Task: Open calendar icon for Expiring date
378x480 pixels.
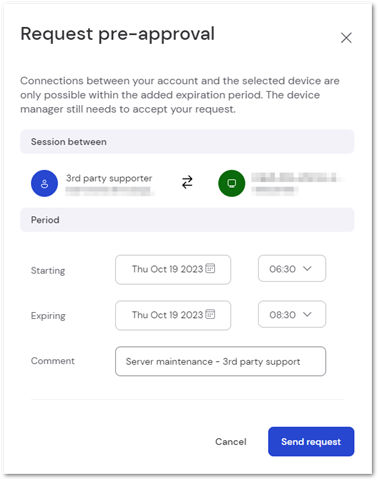Action: tap(210, 314)
